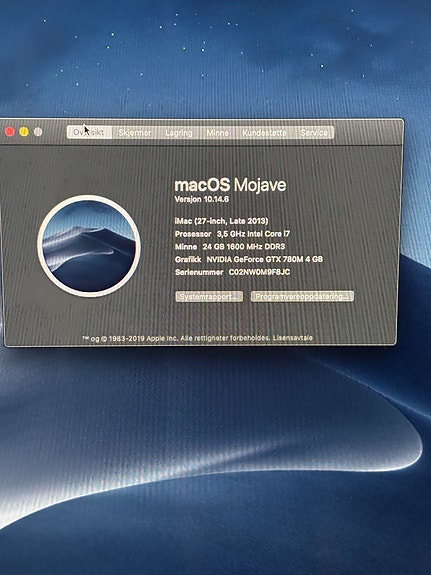Click the circular Mojave dune logo
The width and height of the screenshot is (431, 575).
tap(89, 246)
